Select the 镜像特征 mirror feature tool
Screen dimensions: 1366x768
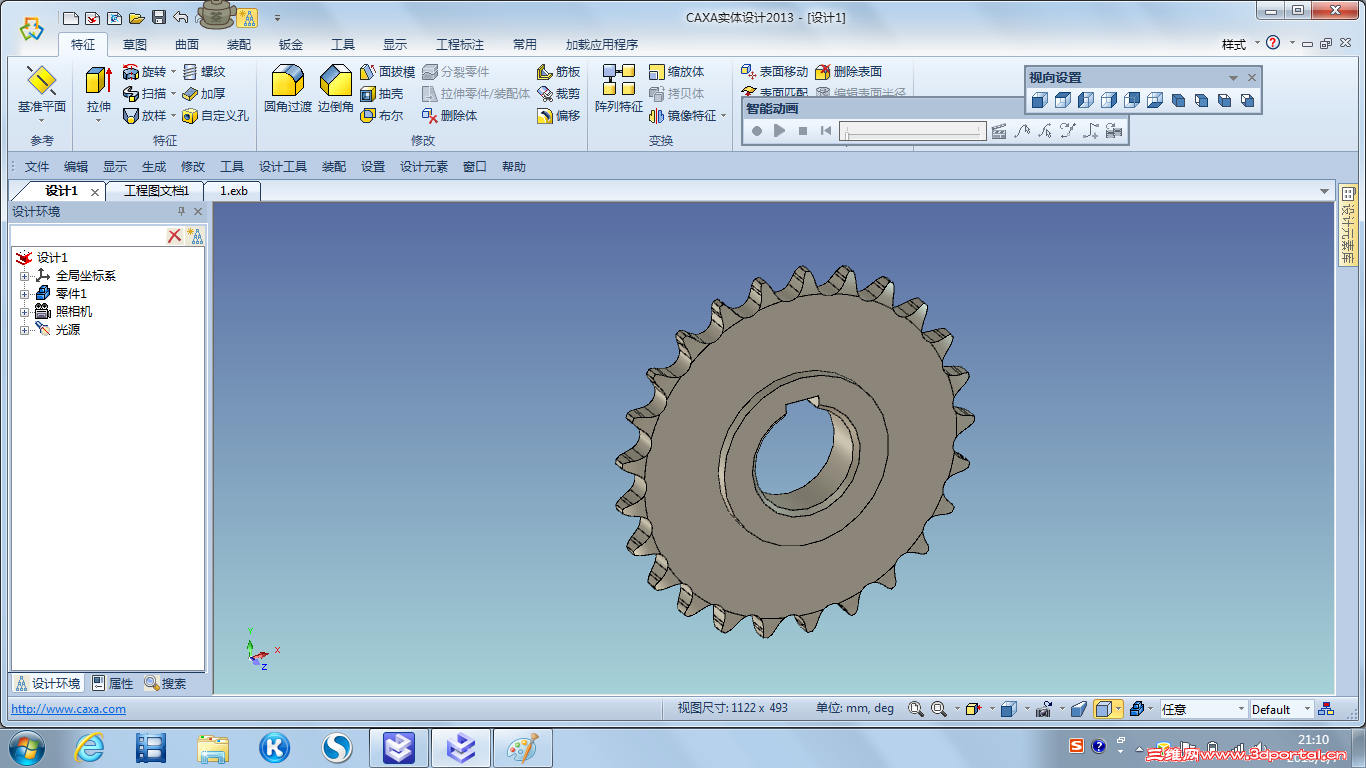(x=682, y=116)
